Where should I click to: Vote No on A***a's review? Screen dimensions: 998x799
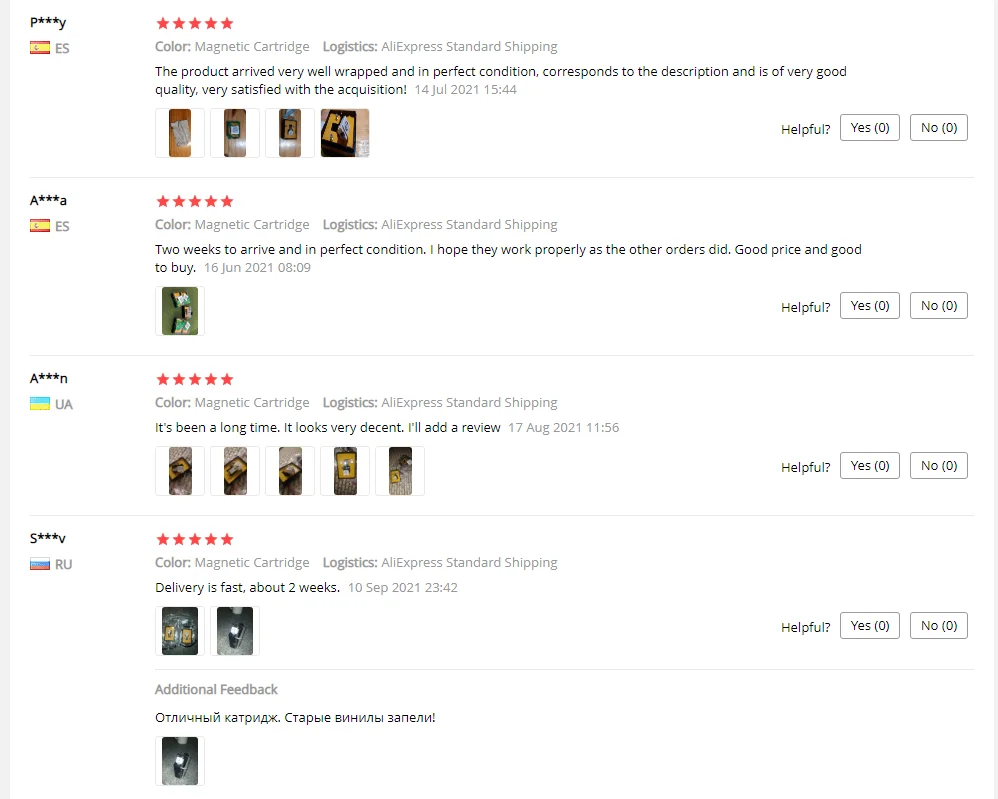click(939, 306)
